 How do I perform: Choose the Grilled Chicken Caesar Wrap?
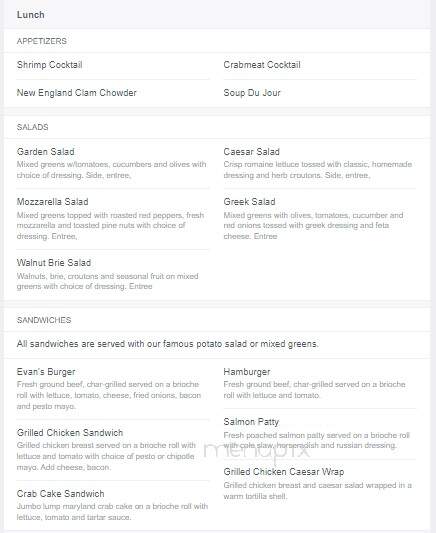pyautogui.click(x=284, y=471)
